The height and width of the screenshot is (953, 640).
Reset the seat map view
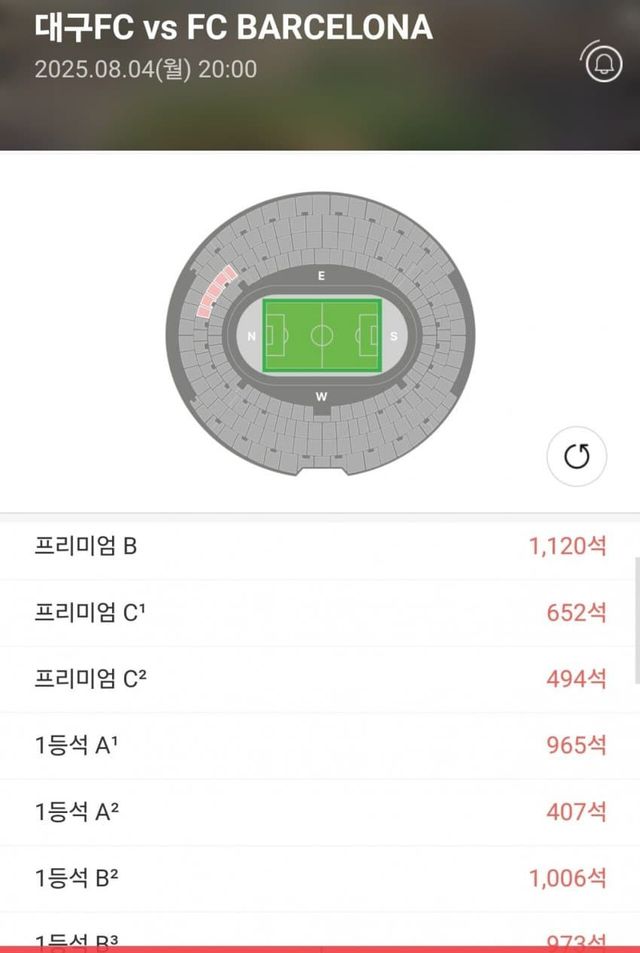pyautogui.click(x=577, y=457)
